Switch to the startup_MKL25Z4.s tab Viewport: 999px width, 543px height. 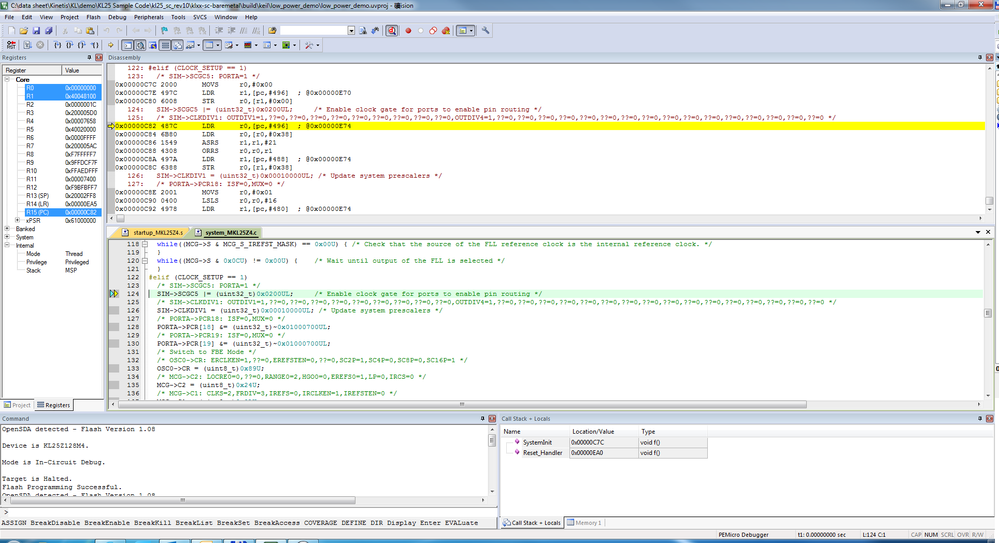(x=158, y=232)
